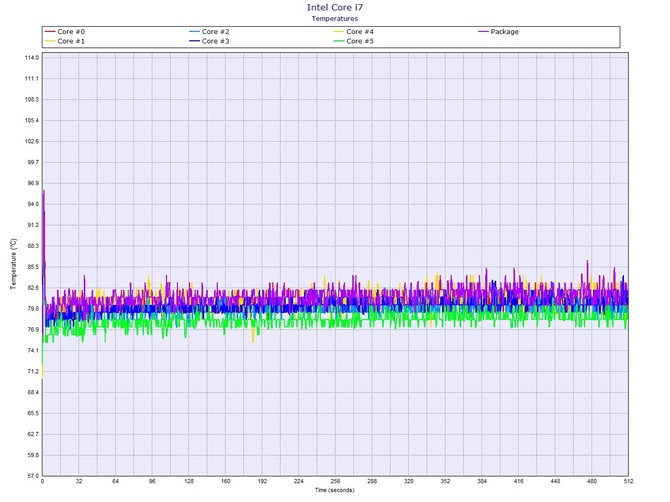670x502 pixels.
Task: Click the dark blue Core #3 color line
Action: click(194, 41)
